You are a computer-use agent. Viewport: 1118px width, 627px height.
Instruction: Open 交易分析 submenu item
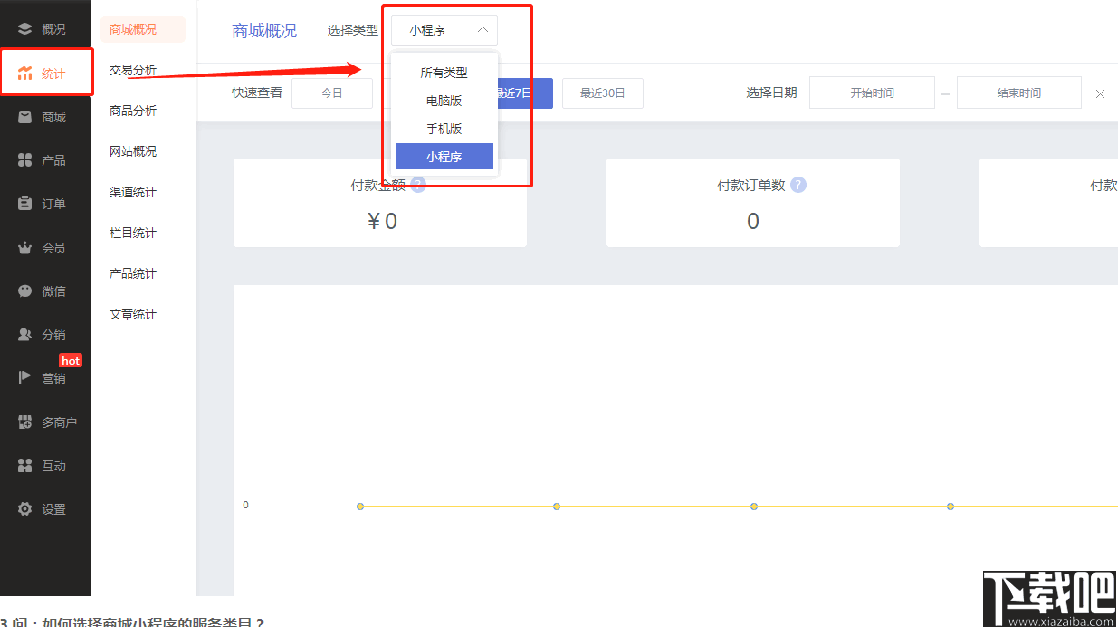pyautogui.click(x=133, y=70)
